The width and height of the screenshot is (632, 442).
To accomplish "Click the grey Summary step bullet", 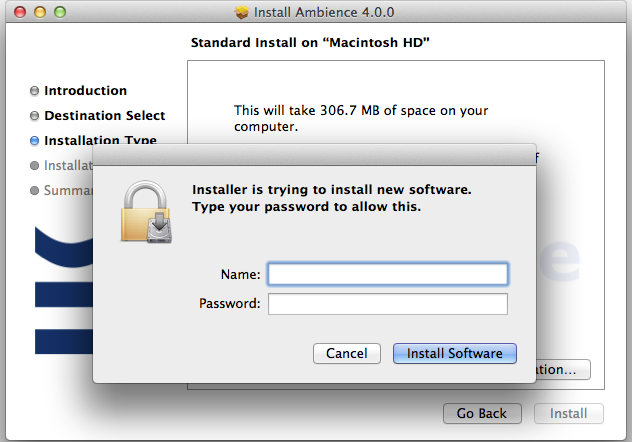I will [x=35, y=190].
